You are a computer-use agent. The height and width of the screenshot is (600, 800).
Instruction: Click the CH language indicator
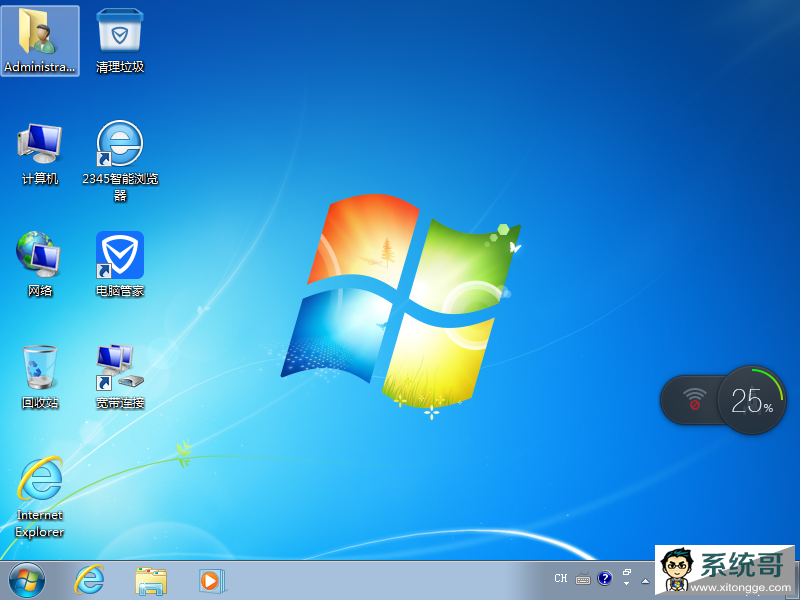point(561,579)
